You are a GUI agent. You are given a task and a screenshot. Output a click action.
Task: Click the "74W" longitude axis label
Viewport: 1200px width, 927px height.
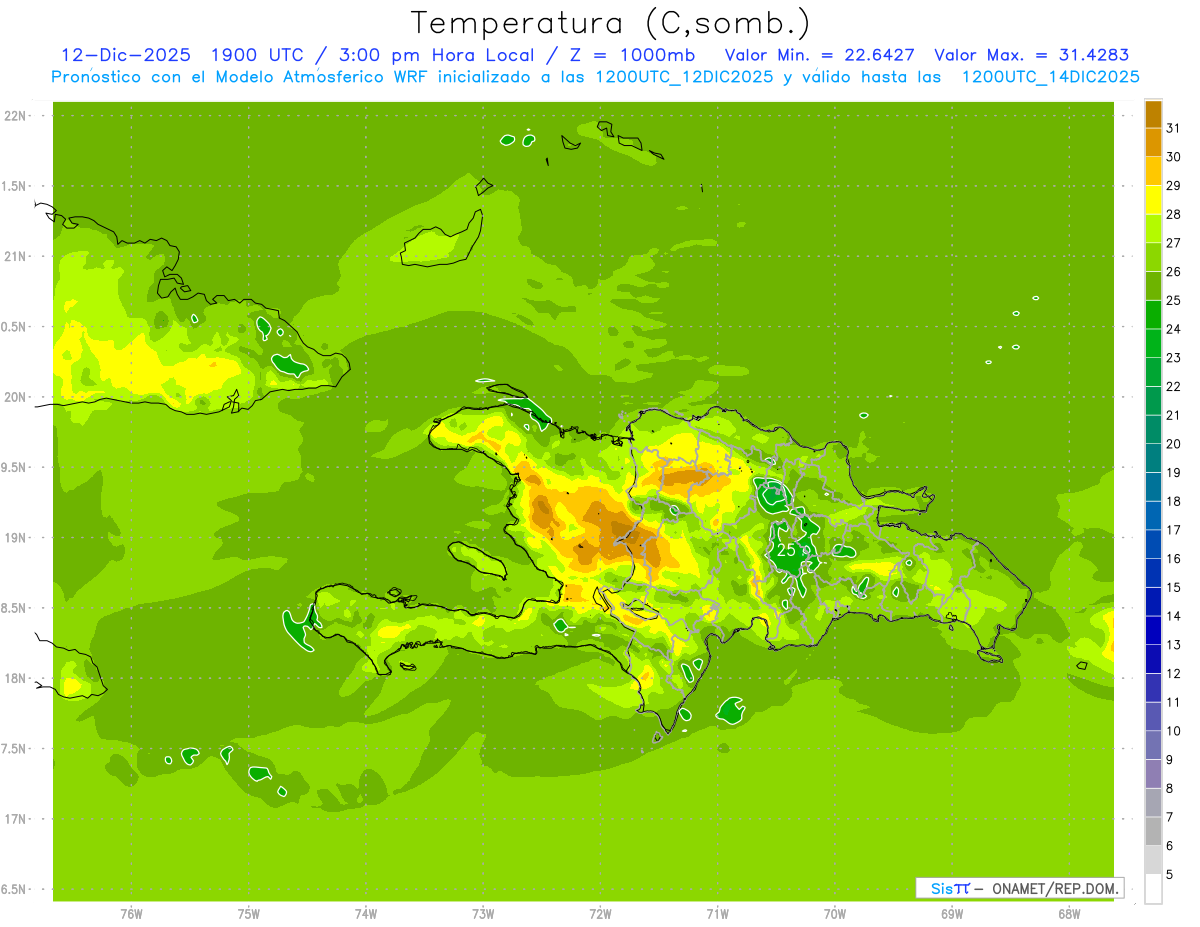point(366,914)
